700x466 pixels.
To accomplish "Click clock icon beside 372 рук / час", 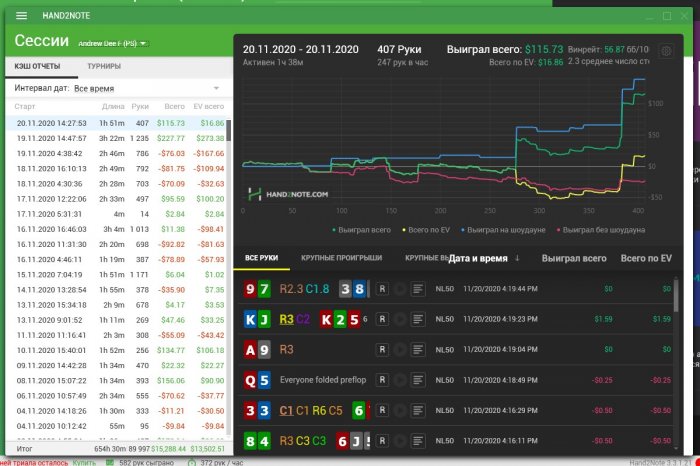I will pos(192,462).
